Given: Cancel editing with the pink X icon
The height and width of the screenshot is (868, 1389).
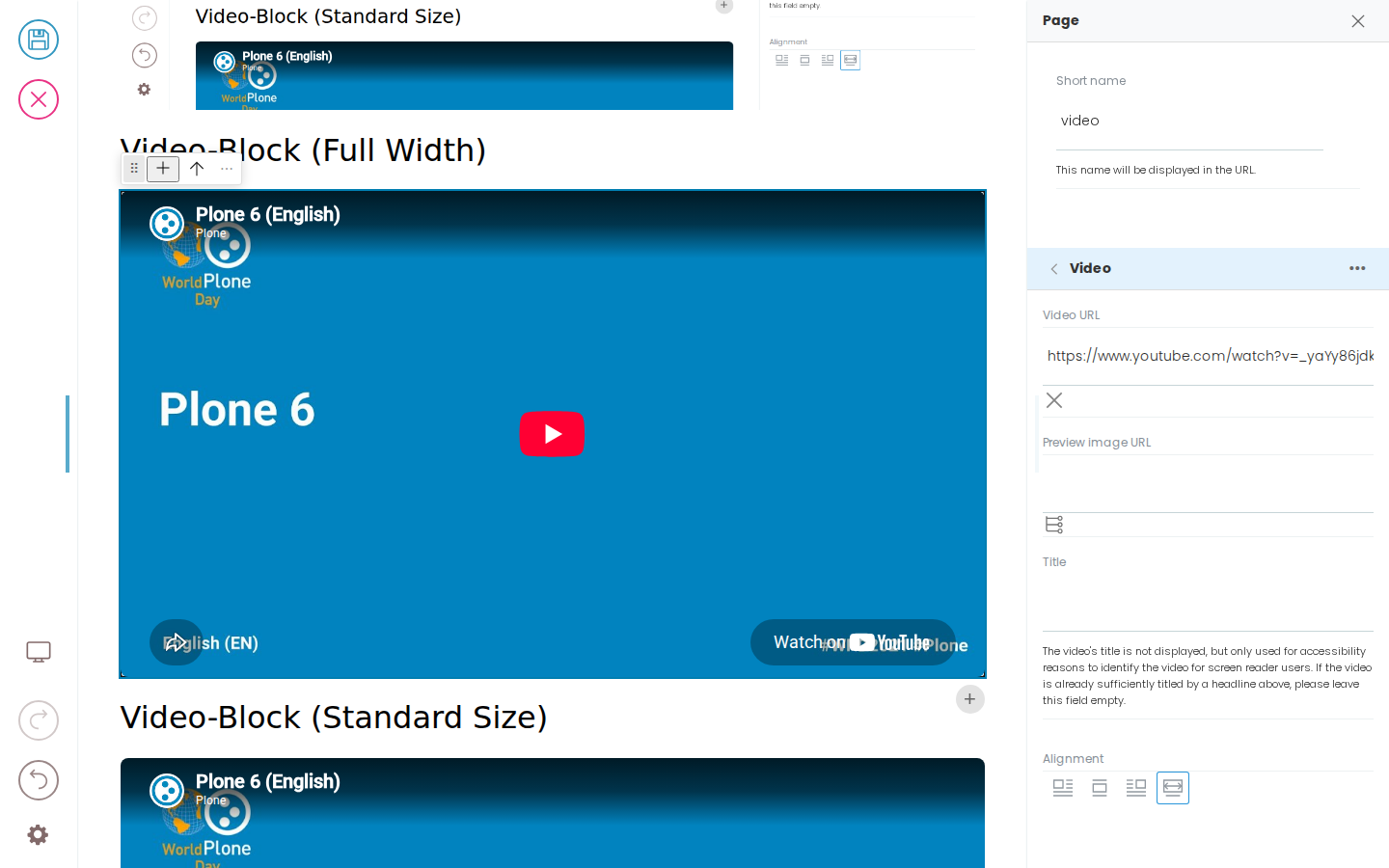Looking at the screenshot, I should pyautogui.click(x=39, y=99).
